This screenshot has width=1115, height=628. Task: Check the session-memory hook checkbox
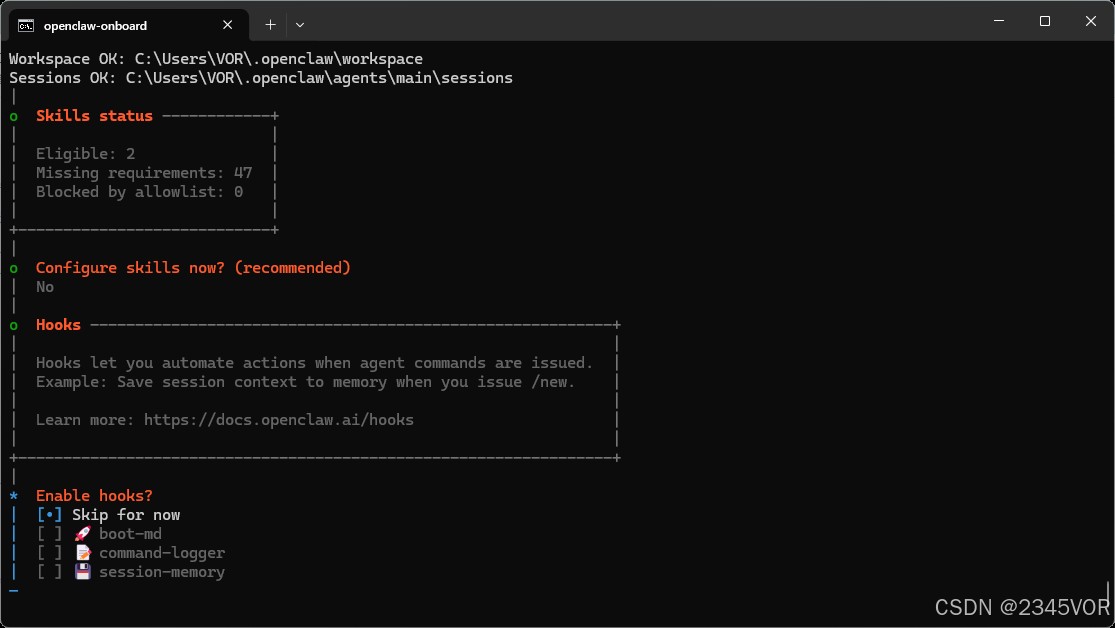[49, 572]
